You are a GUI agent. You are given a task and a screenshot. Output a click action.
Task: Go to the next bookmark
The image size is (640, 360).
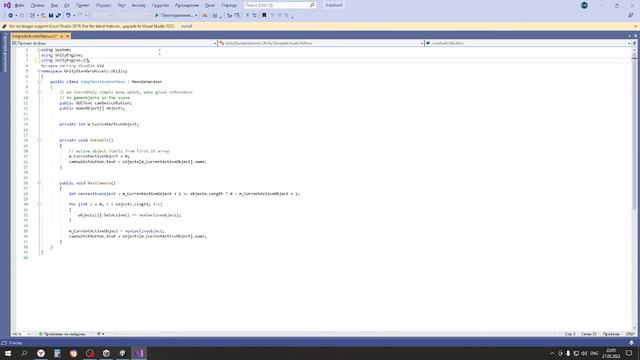click(279, 15)
